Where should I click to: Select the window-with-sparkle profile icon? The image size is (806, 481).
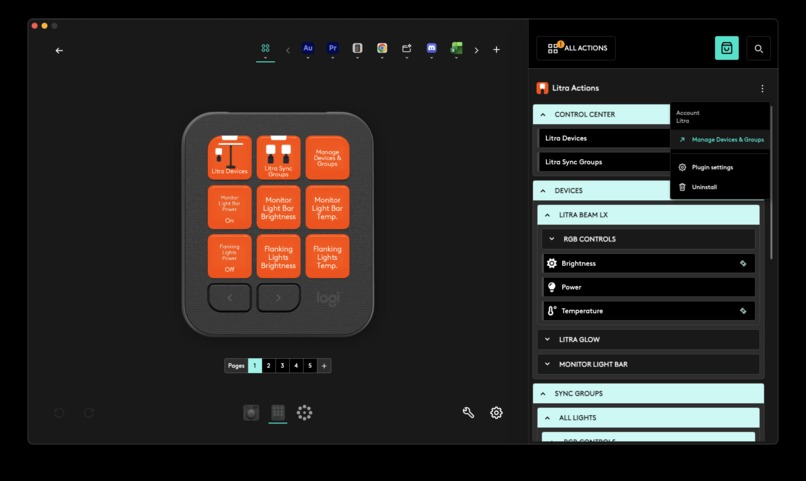point(407,48)
